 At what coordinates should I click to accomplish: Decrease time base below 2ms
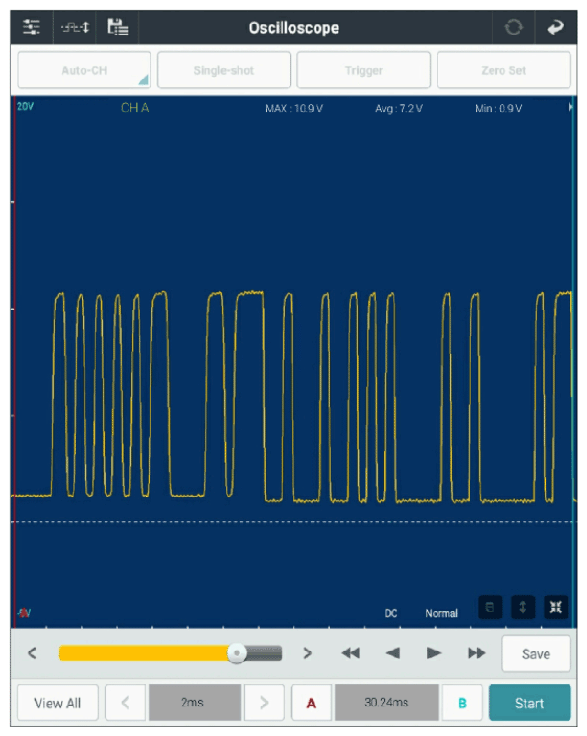tap(125, 703)
